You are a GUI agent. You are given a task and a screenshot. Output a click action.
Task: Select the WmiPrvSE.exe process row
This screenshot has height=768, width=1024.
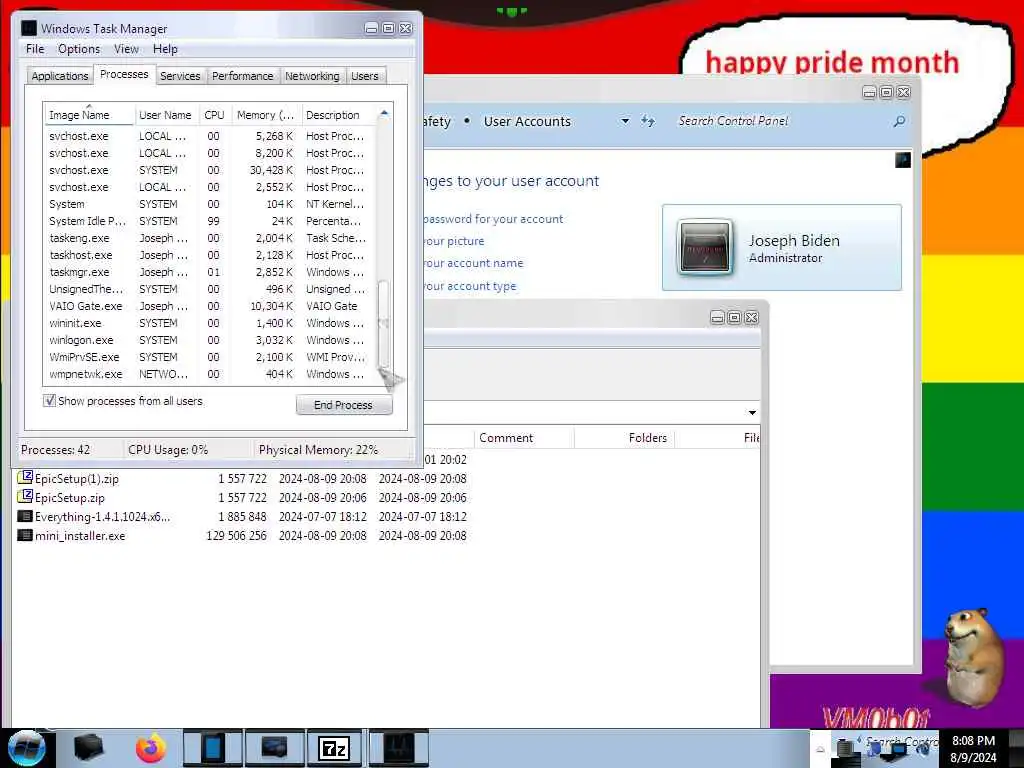(x=210, y=357)
